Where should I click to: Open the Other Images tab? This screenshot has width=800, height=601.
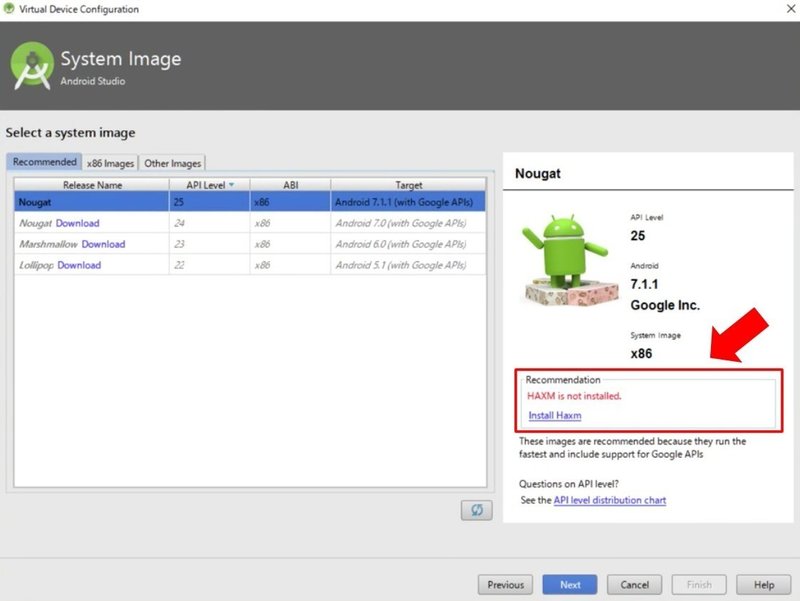coord(172,163)
